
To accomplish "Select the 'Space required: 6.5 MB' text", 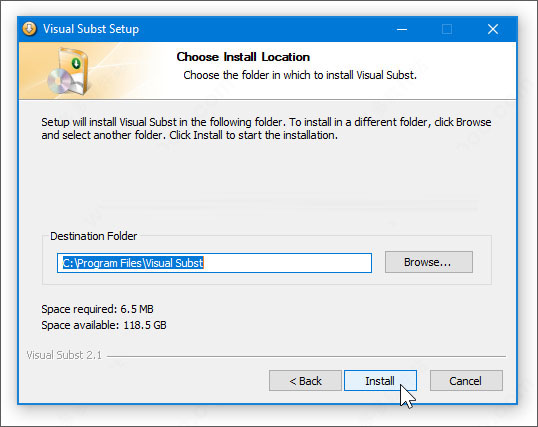I will coord(97,309).
